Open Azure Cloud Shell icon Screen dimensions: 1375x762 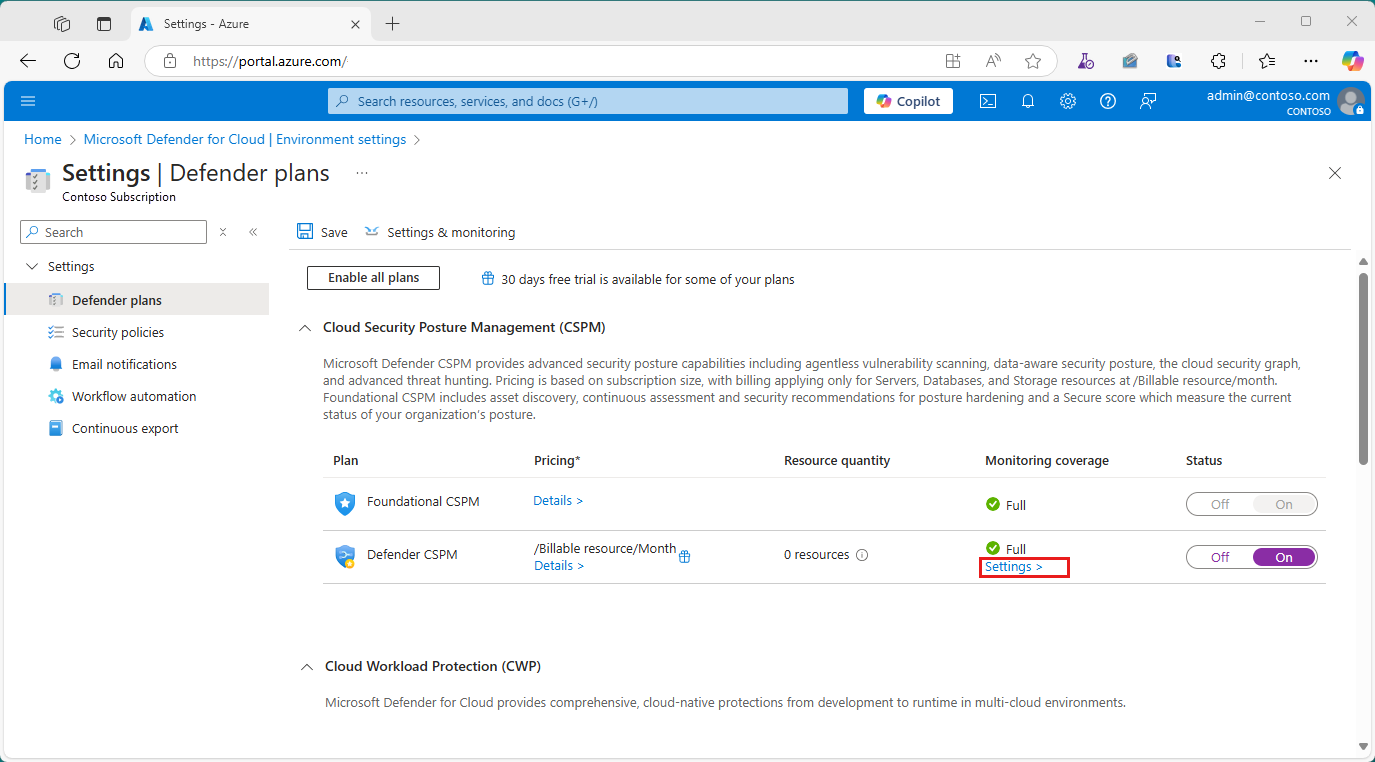coord(987,101)
